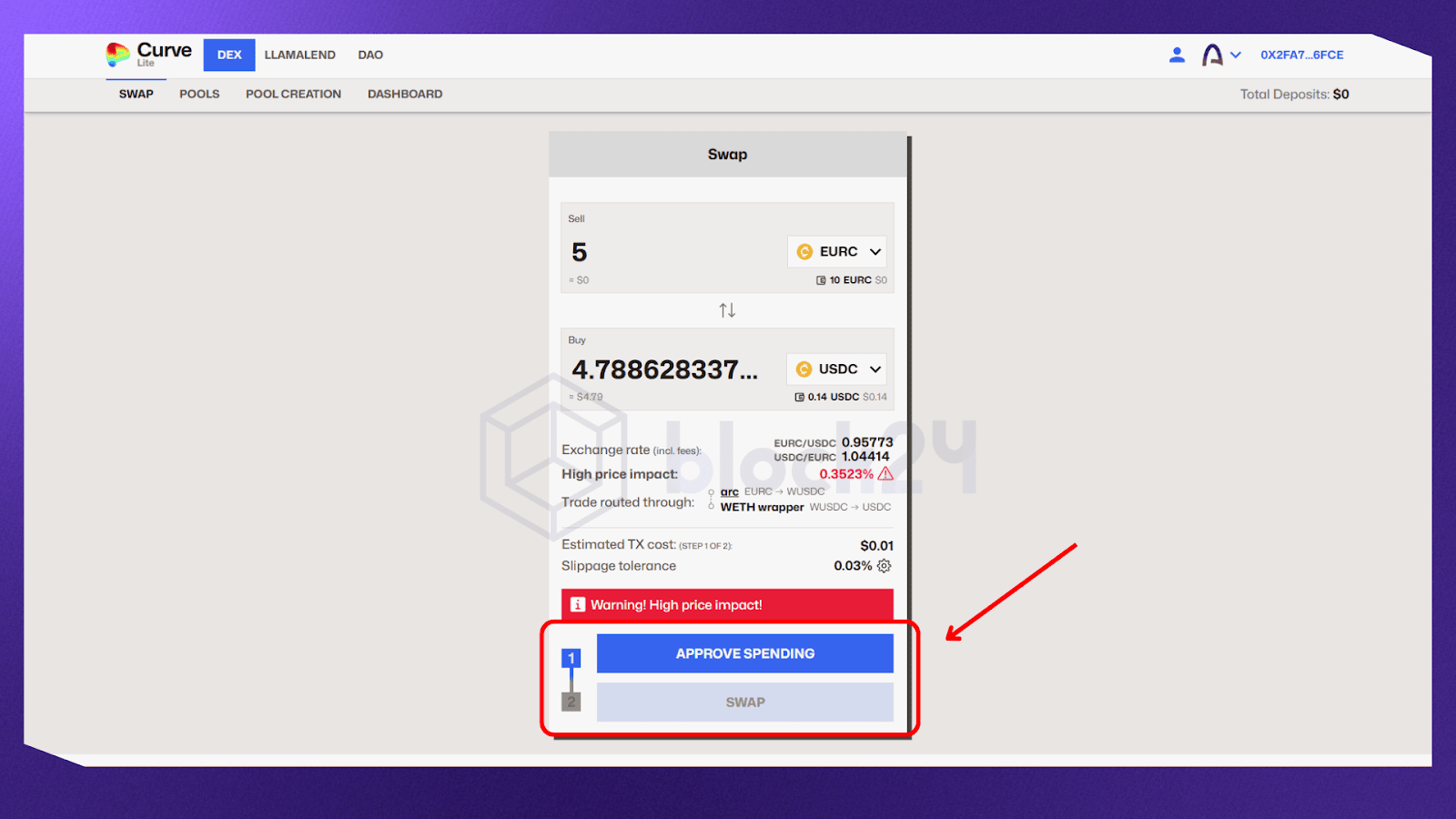Click the EURC wallet balance icon
The width and height of the screenshot is (1456, 819).
coord(821,280)
